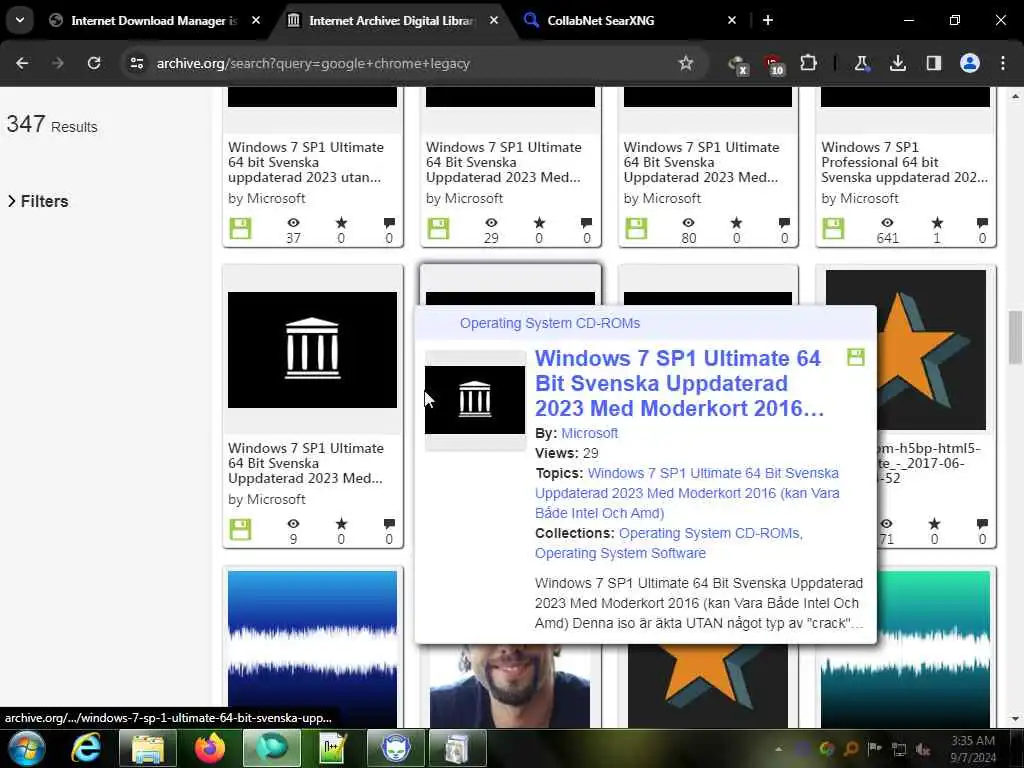
Task: Expand the Filters section
Action: [38, 201]
